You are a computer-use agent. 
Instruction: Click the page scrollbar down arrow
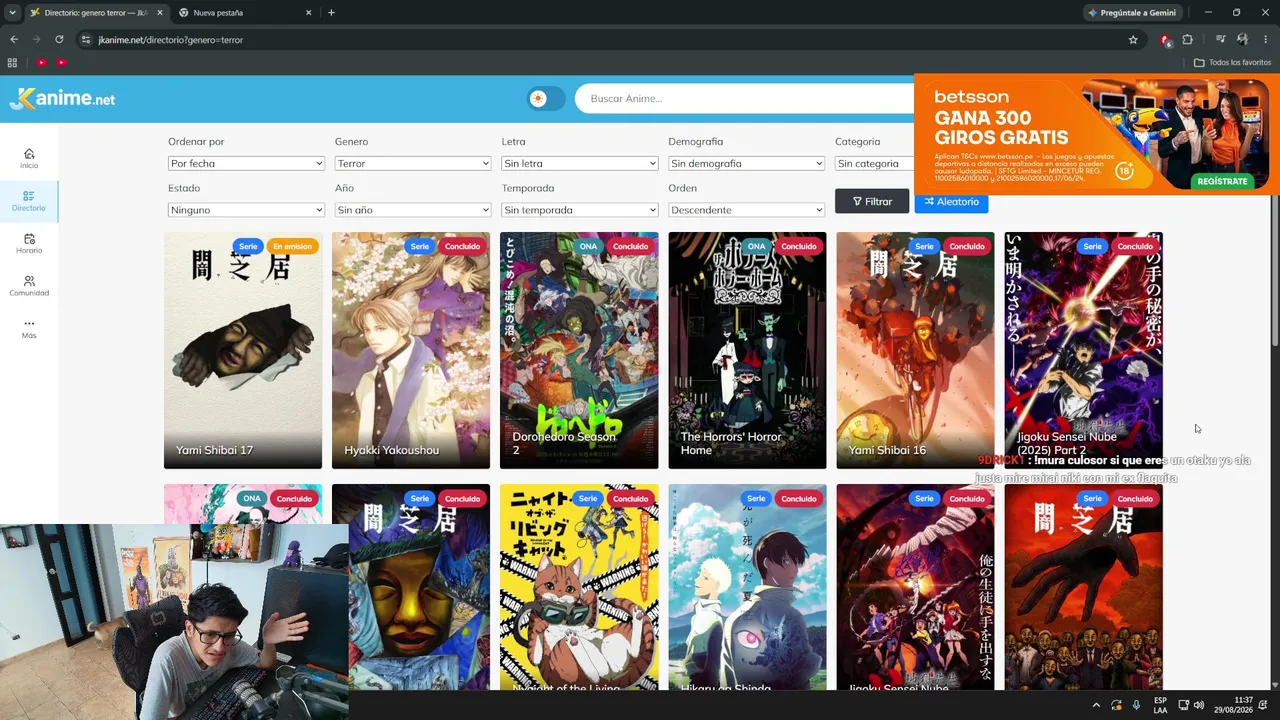(x=1273, y=684)
